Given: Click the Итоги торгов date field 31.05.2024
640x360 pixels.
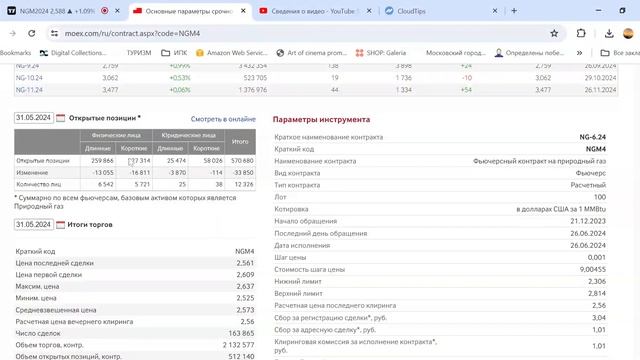Looking at the screenshot, I should pos(33,224).
